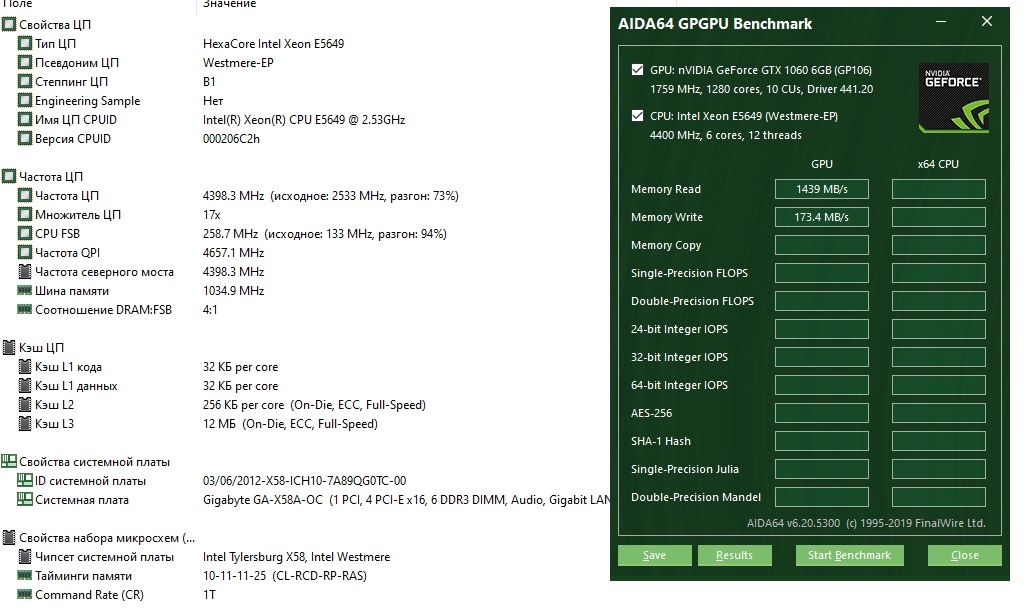Click Start Benchmark
The width and height of the screenshot is (1035, 615).
(x=849, y=556)
